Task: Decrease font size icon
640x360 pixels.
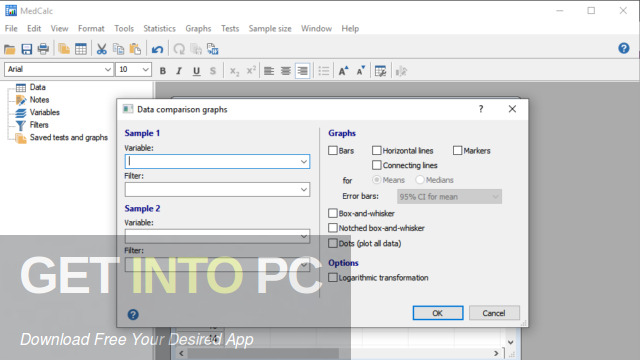Action: [x=360, y=71]
